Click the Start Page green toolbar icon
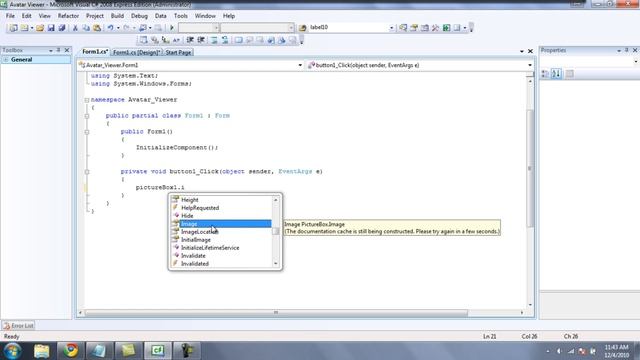The width and height of the screenshot is (640, 360). pos(447,28)
